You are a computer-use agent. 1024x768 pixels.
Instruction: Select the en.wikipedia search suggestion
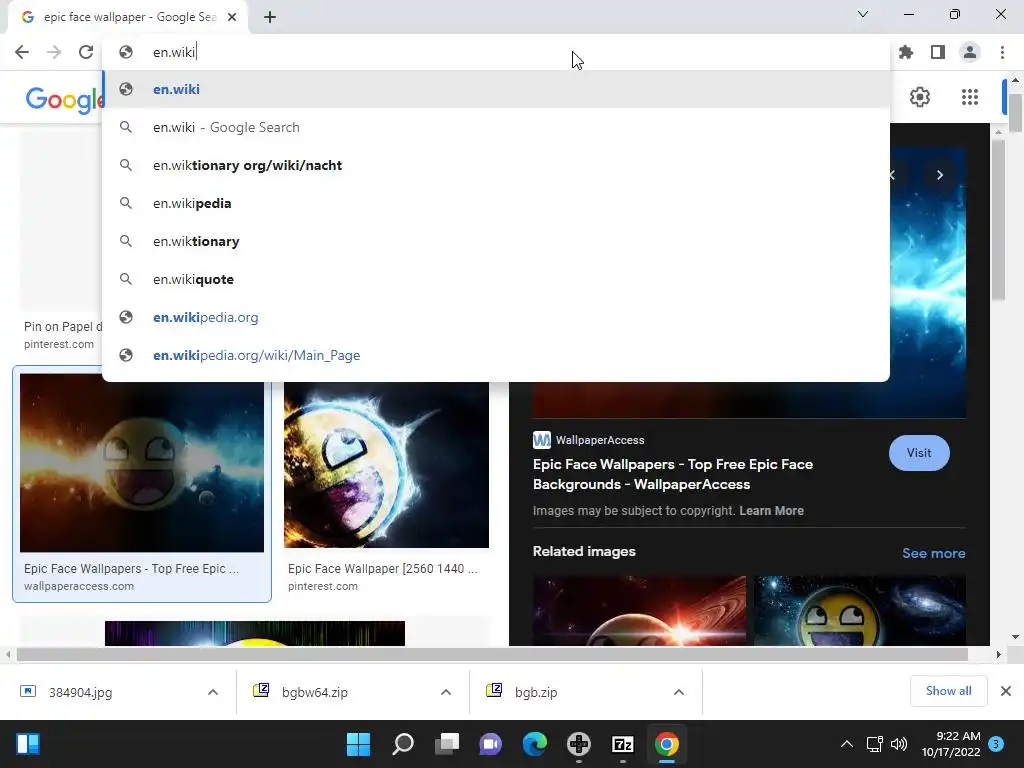click(x=496, y=203)
